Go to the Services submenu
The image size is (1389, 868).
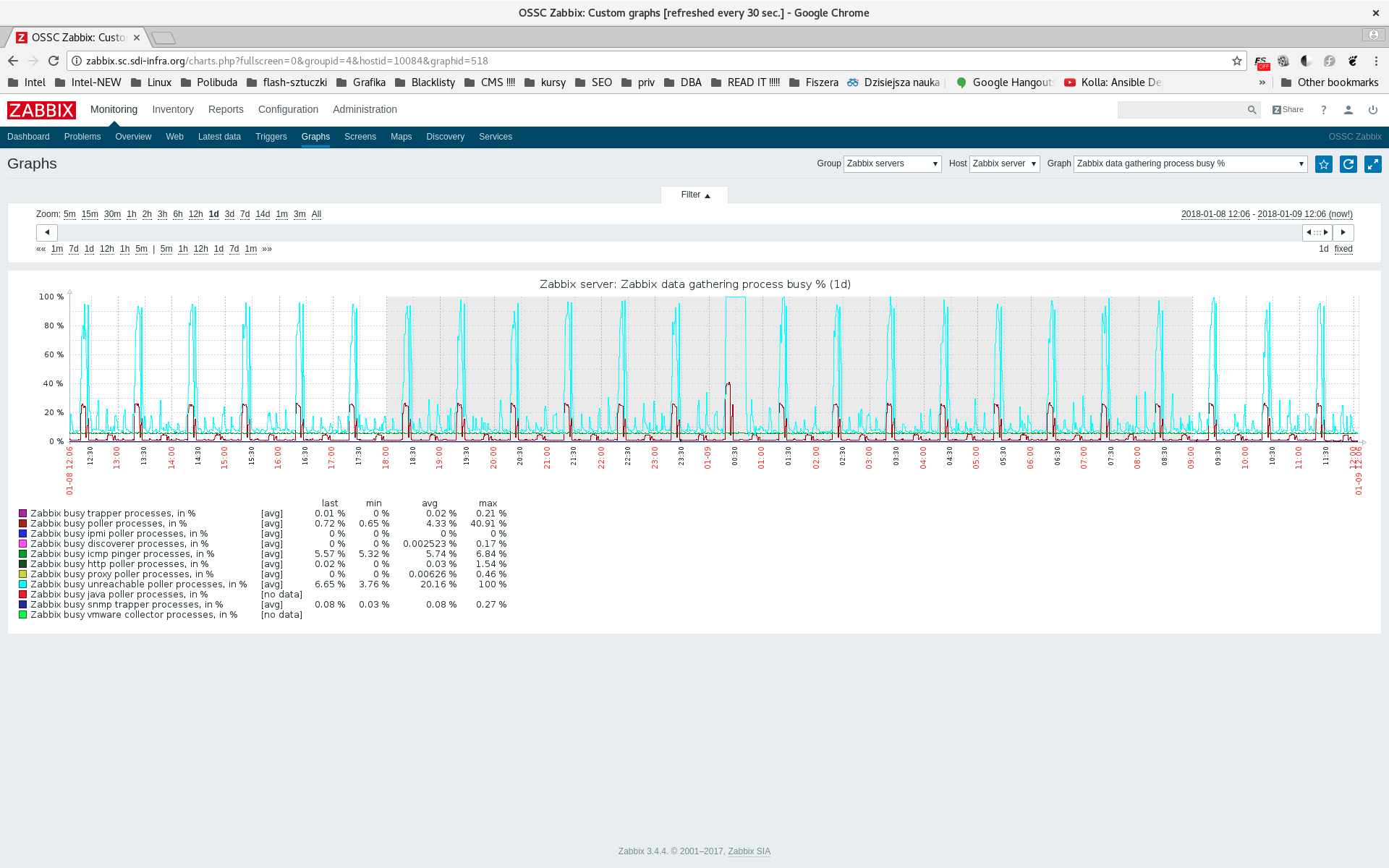click(x=496, y=137)
